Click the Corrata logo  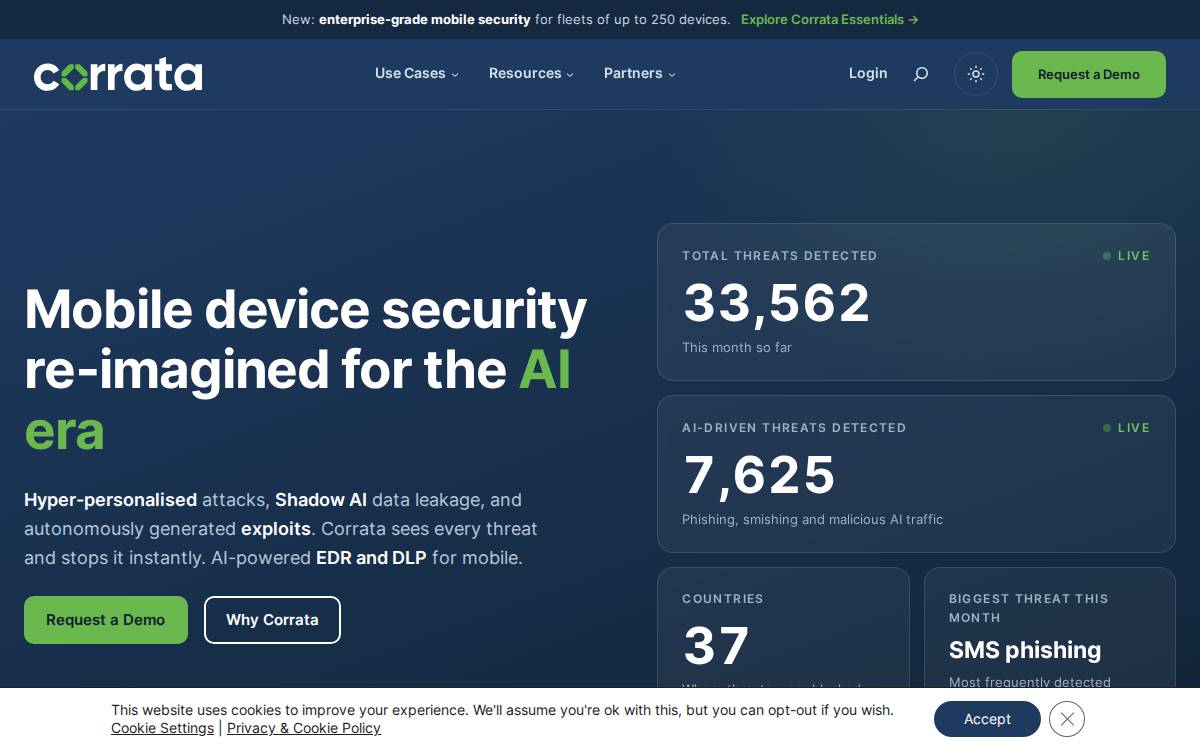point(118,74)
